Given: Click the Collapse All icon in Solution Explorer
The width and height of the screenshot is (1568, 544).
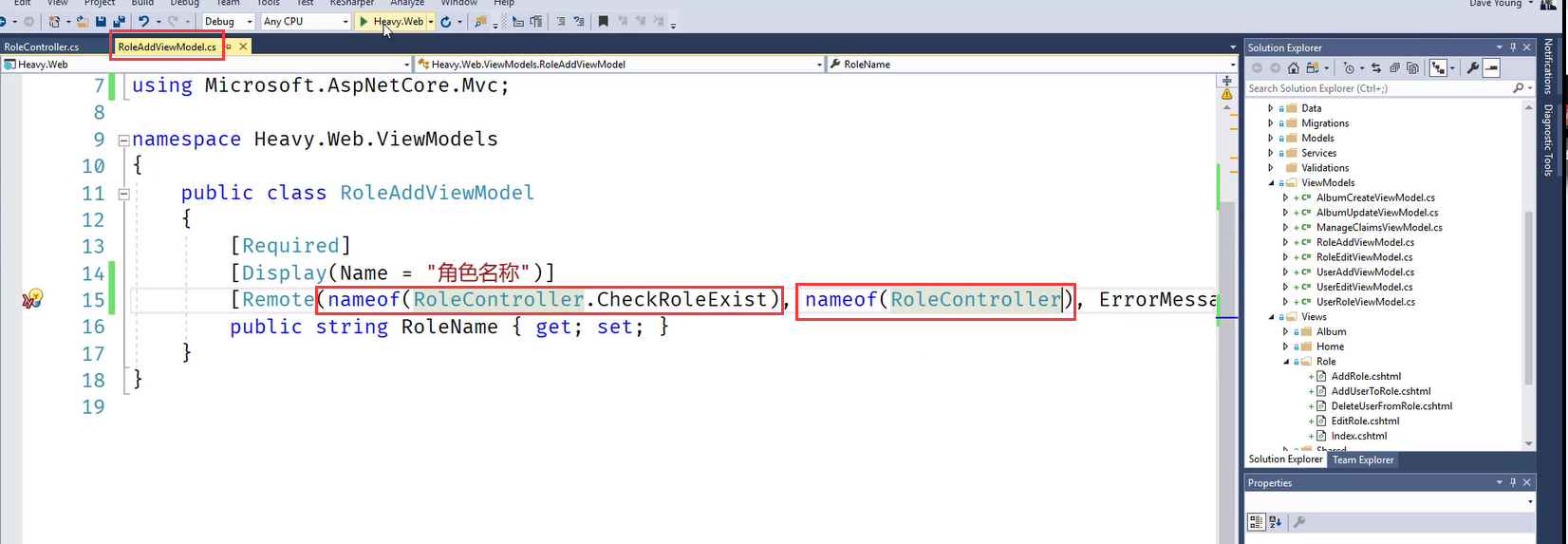Looking at the screenshot, I should [1394, 68].
